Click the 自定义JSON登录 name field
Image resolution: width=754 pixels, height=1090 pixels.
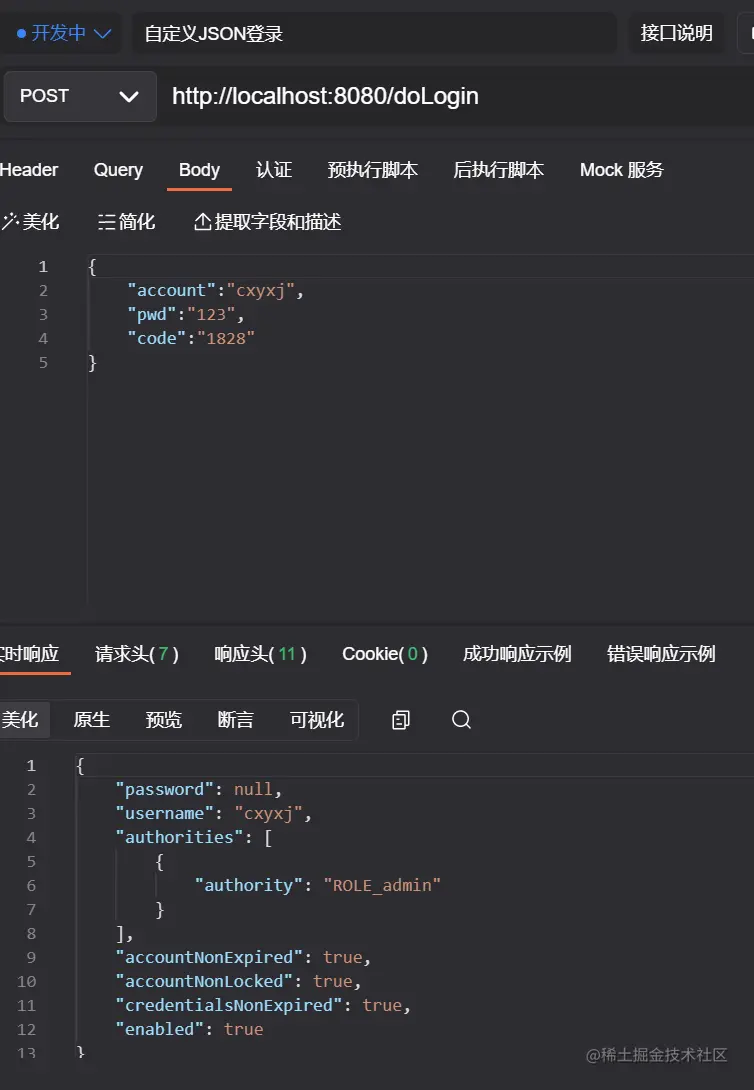click(x=374, y=33)
